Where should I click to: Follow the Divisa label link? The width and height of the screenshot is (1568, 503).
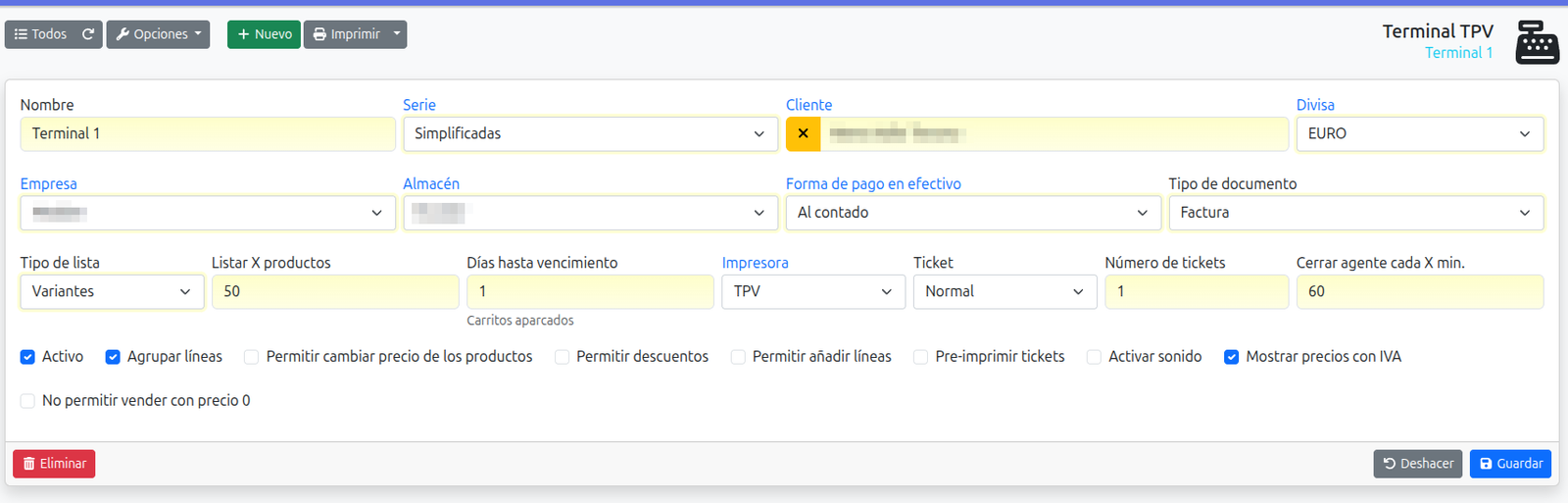(1315, 105)
